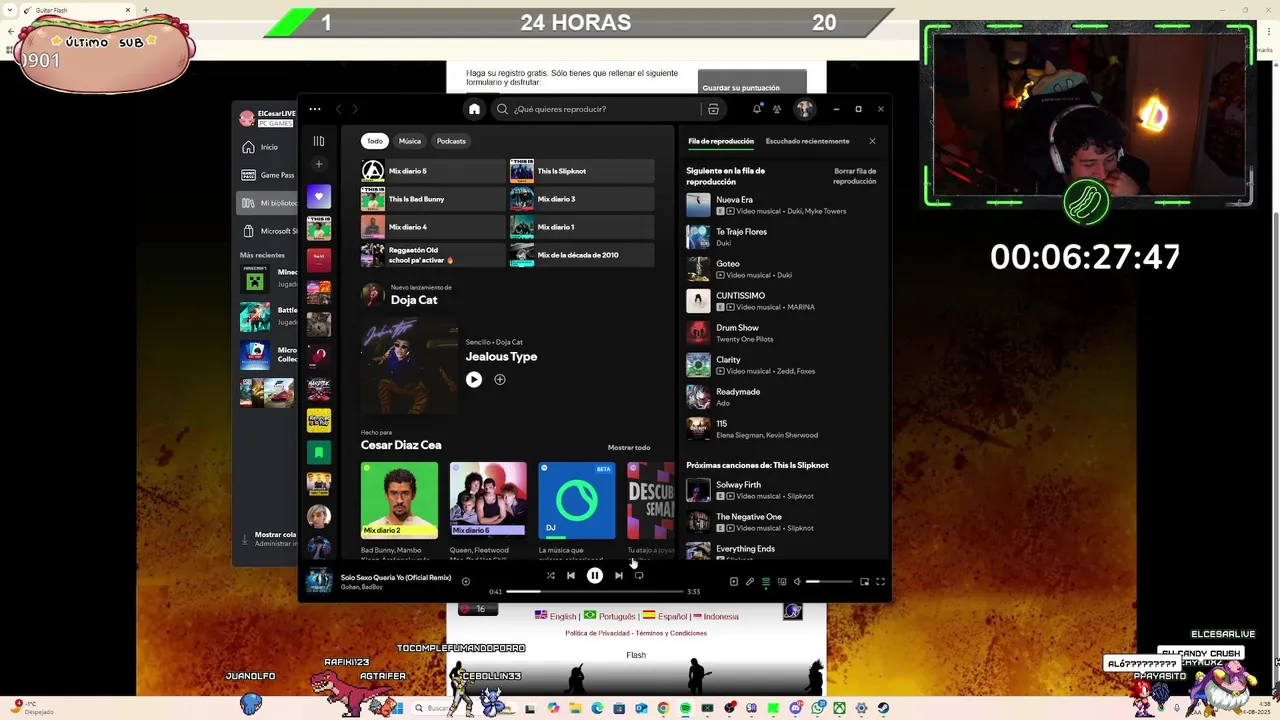Go back in Spotify navigation

(339, 109)
